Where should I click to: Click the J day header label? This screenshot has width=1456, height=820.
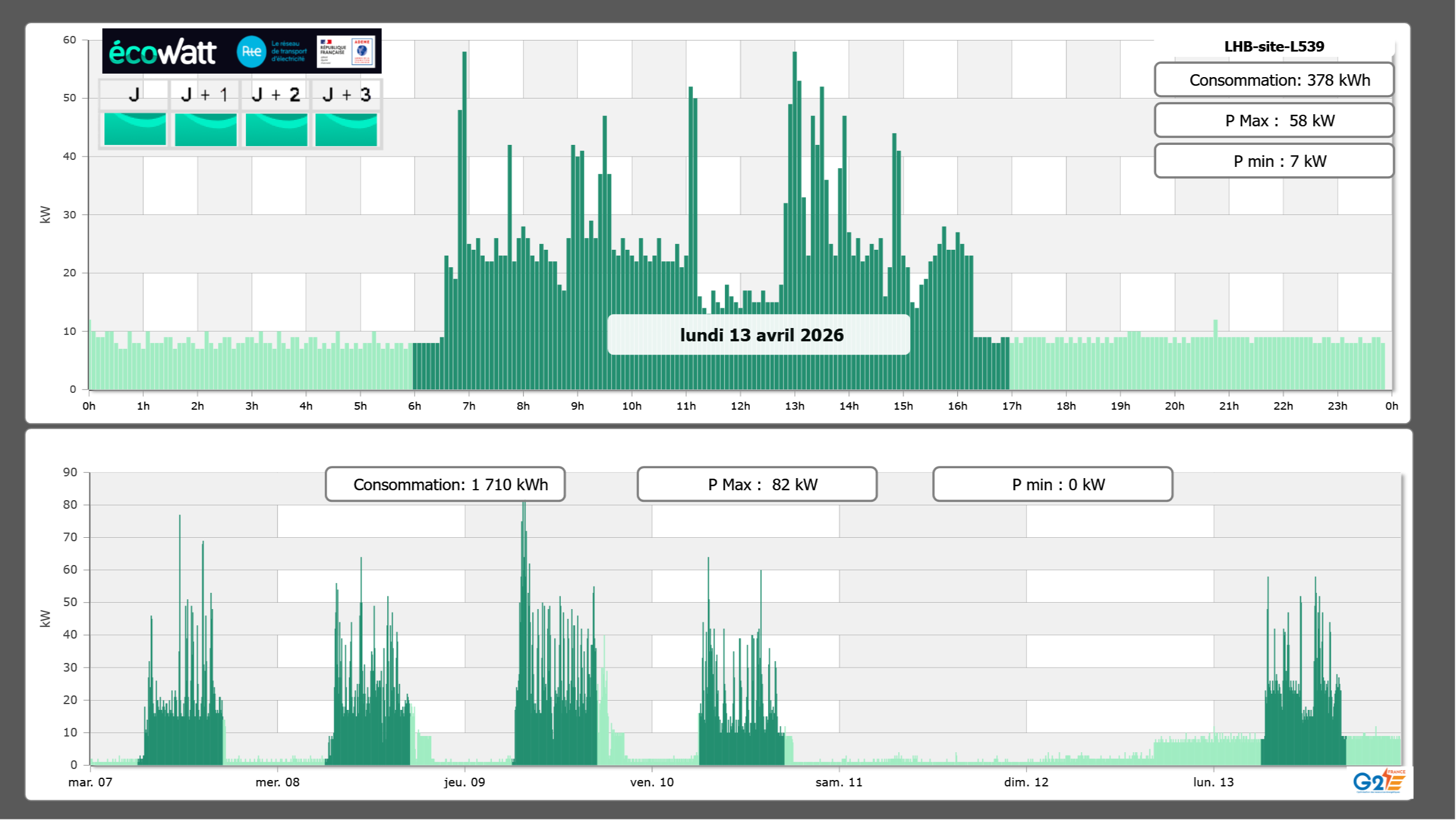(134, 94)
